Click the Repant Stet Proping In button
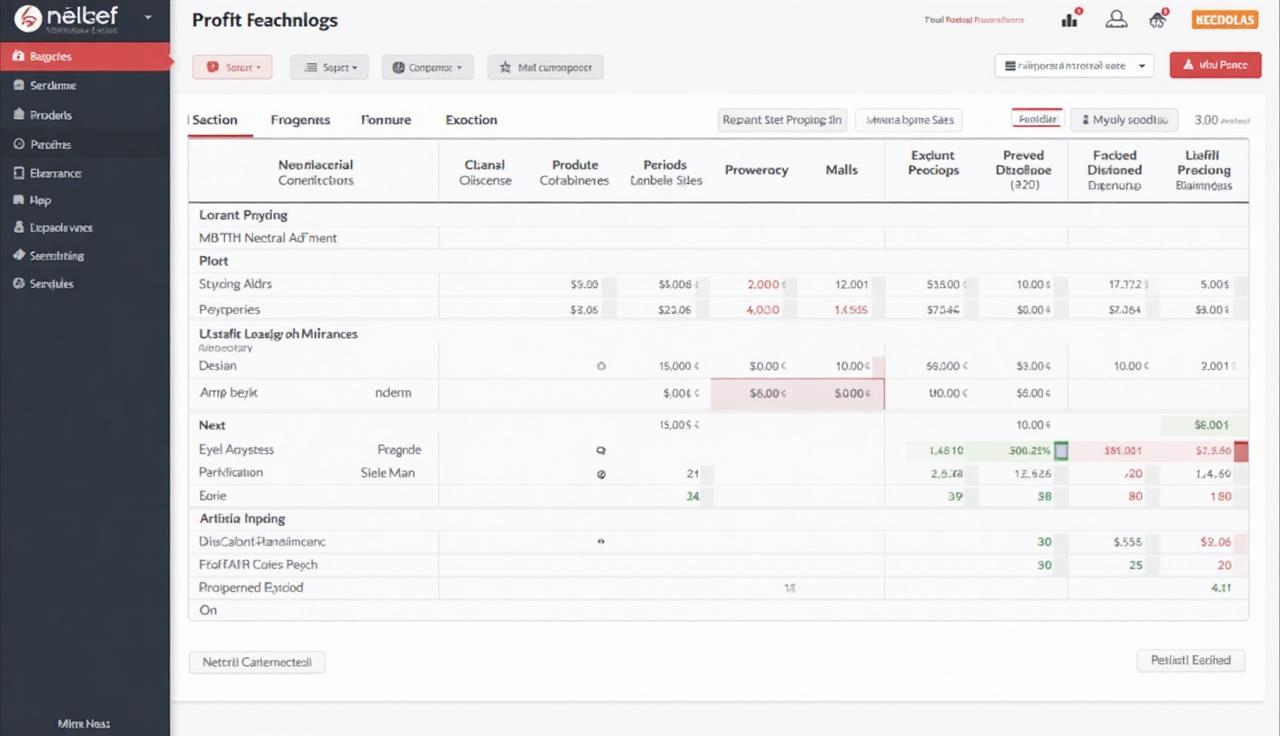1280x736 pixels. [x=782, y=120]
